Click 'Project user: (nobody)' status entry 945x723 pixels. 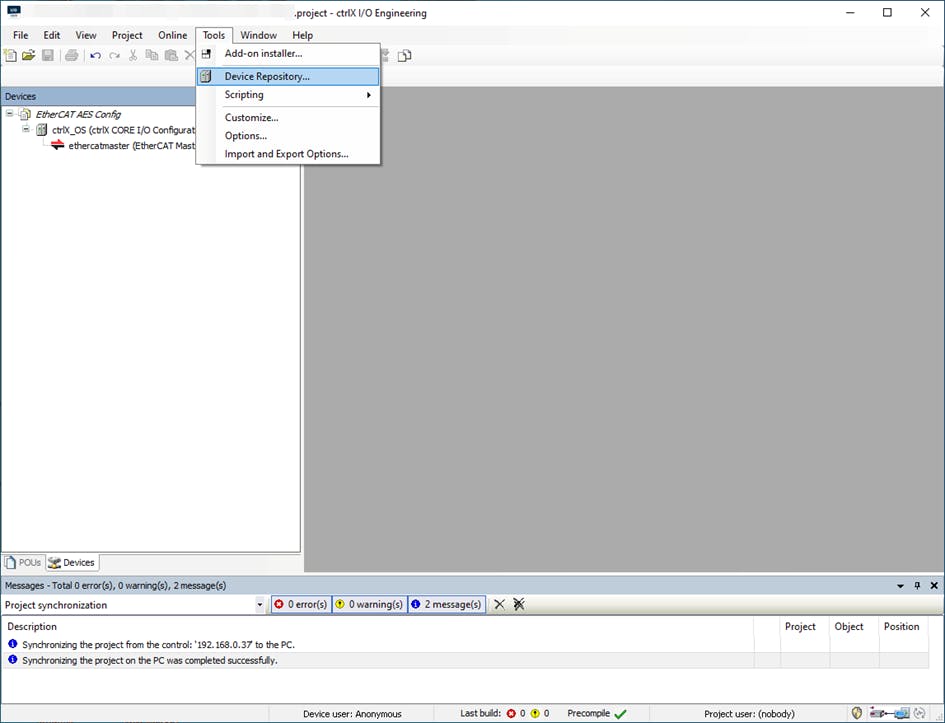(x=749, y=714)
